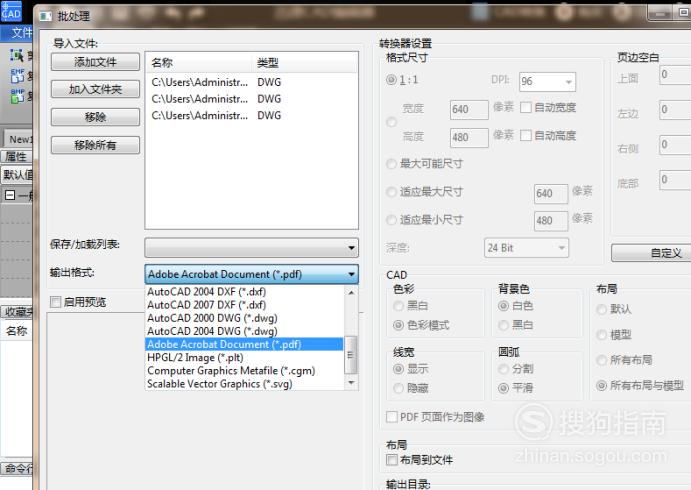Open the 文件 menu in main window
Screen dimensions: 691x490
point(22,33)
